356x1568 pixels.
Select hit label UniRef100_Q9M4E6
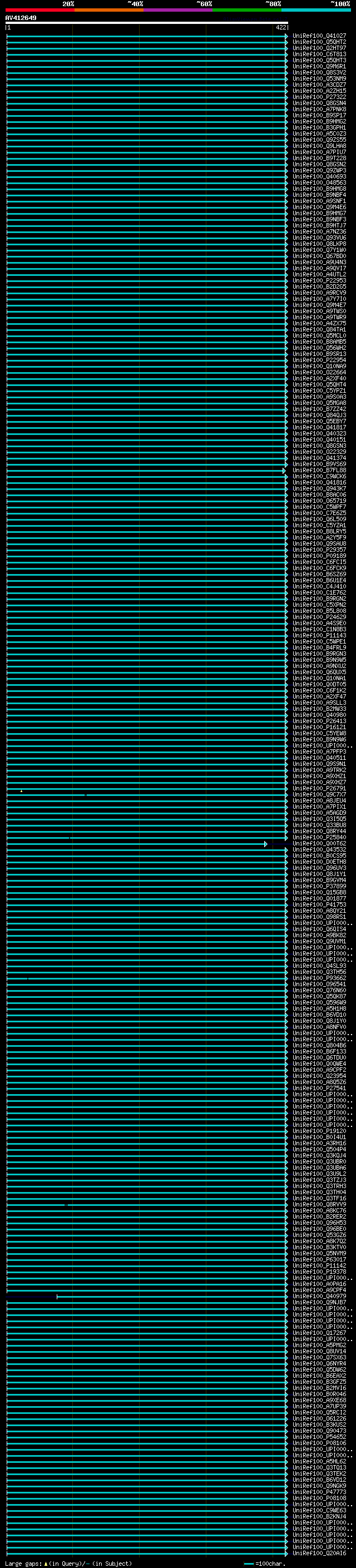click(x=319, y=207)
